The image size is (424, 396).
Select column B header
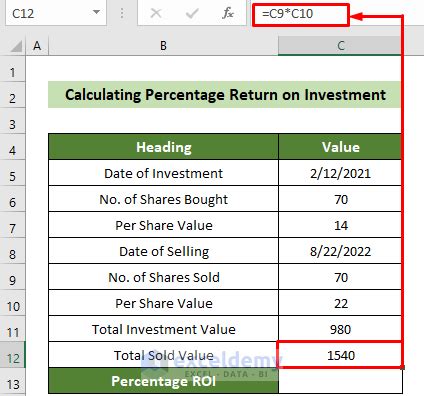(163, 46)
